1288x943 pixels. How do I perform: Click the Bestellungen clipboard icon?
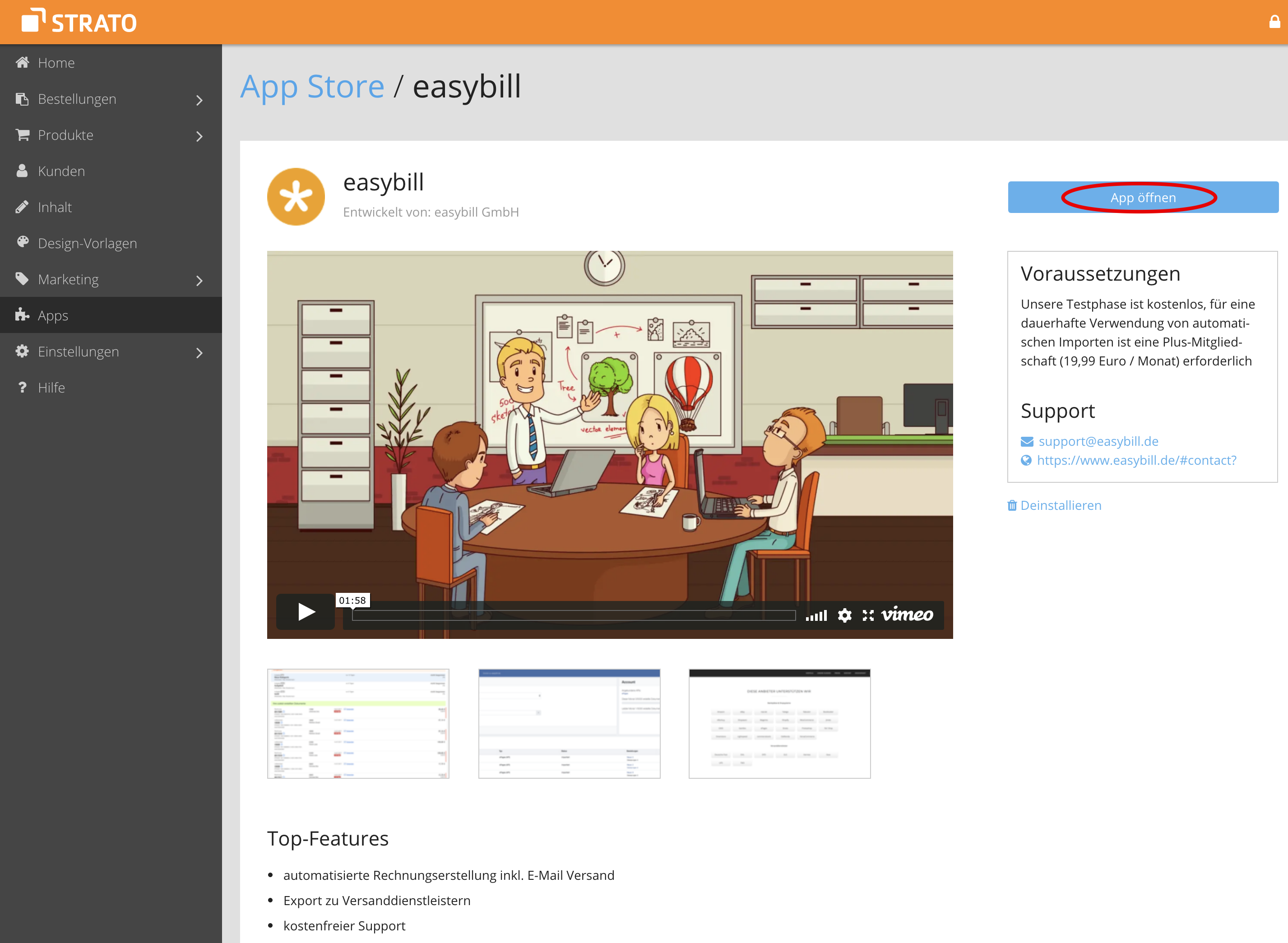point(22,99)
